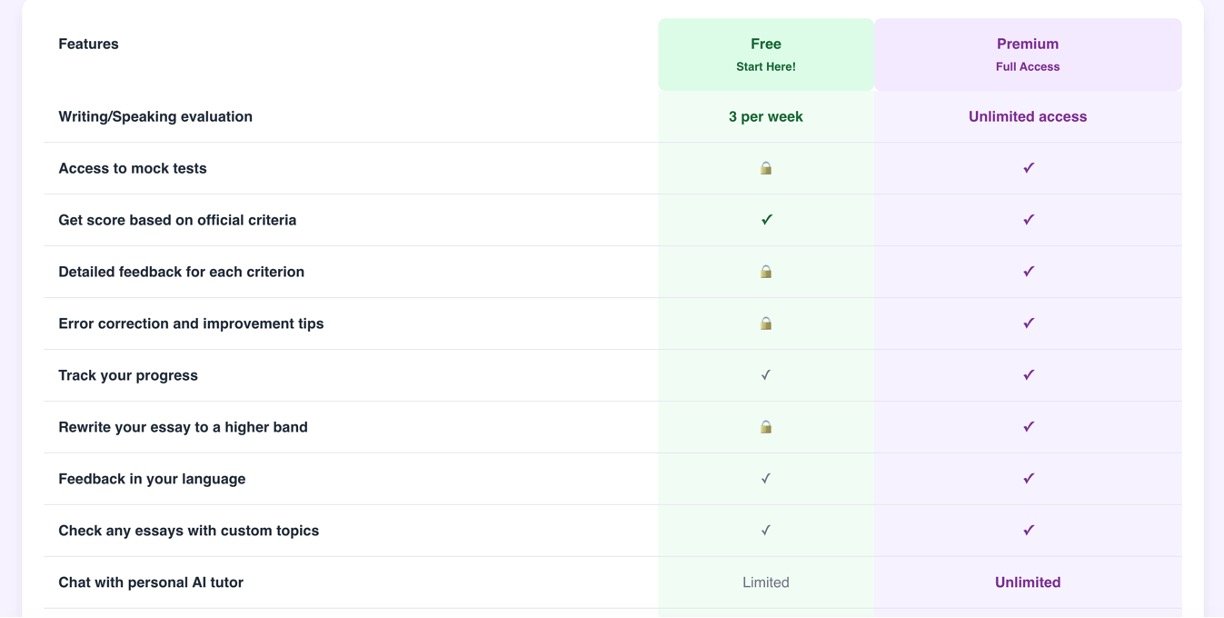The image size is (1224, 618).
Task: Click the lock icon for mock tests
Action: 766,168
